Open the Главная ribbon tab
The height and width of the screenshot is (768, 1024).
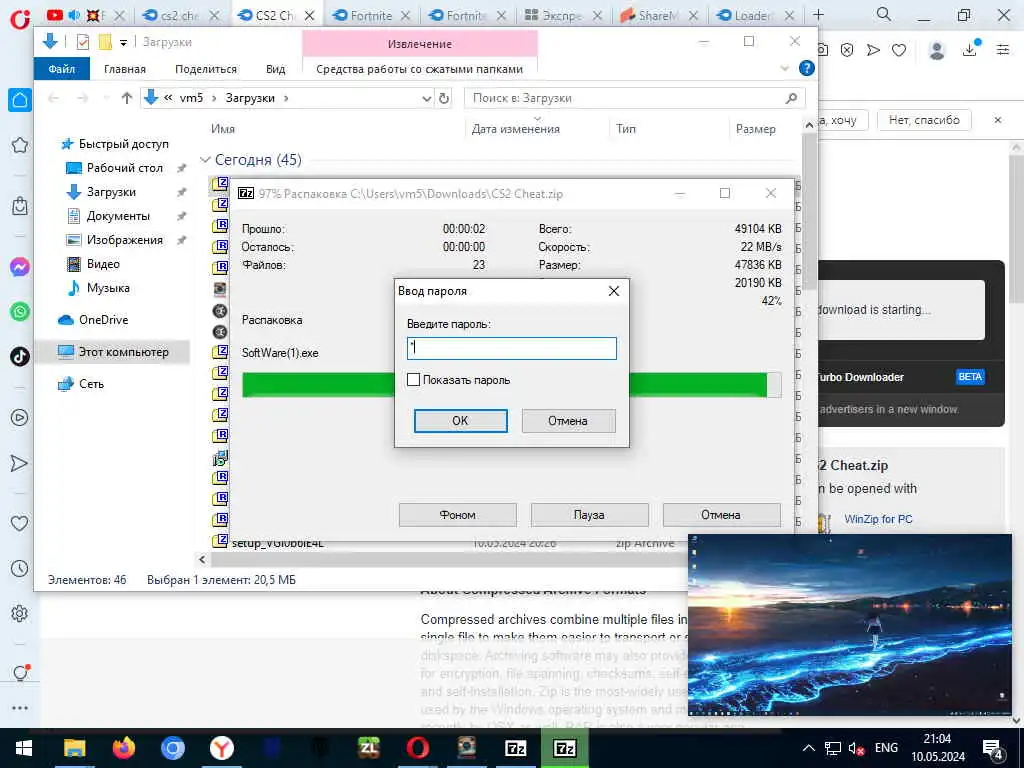pos(125,69)
